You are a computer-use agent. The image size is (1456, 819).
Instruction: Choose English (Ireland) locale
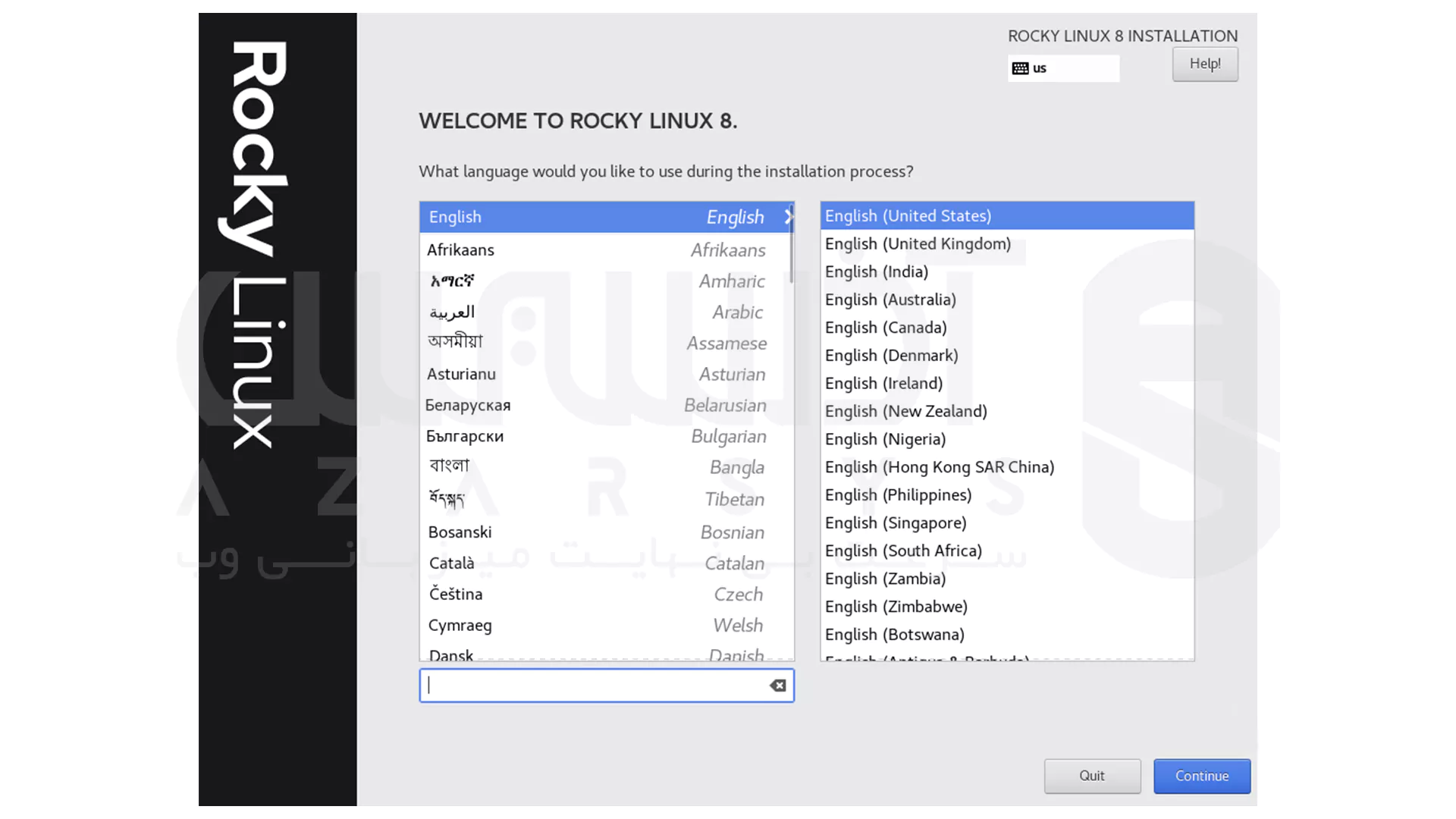pyautogui.click(x=1007, y=383)
